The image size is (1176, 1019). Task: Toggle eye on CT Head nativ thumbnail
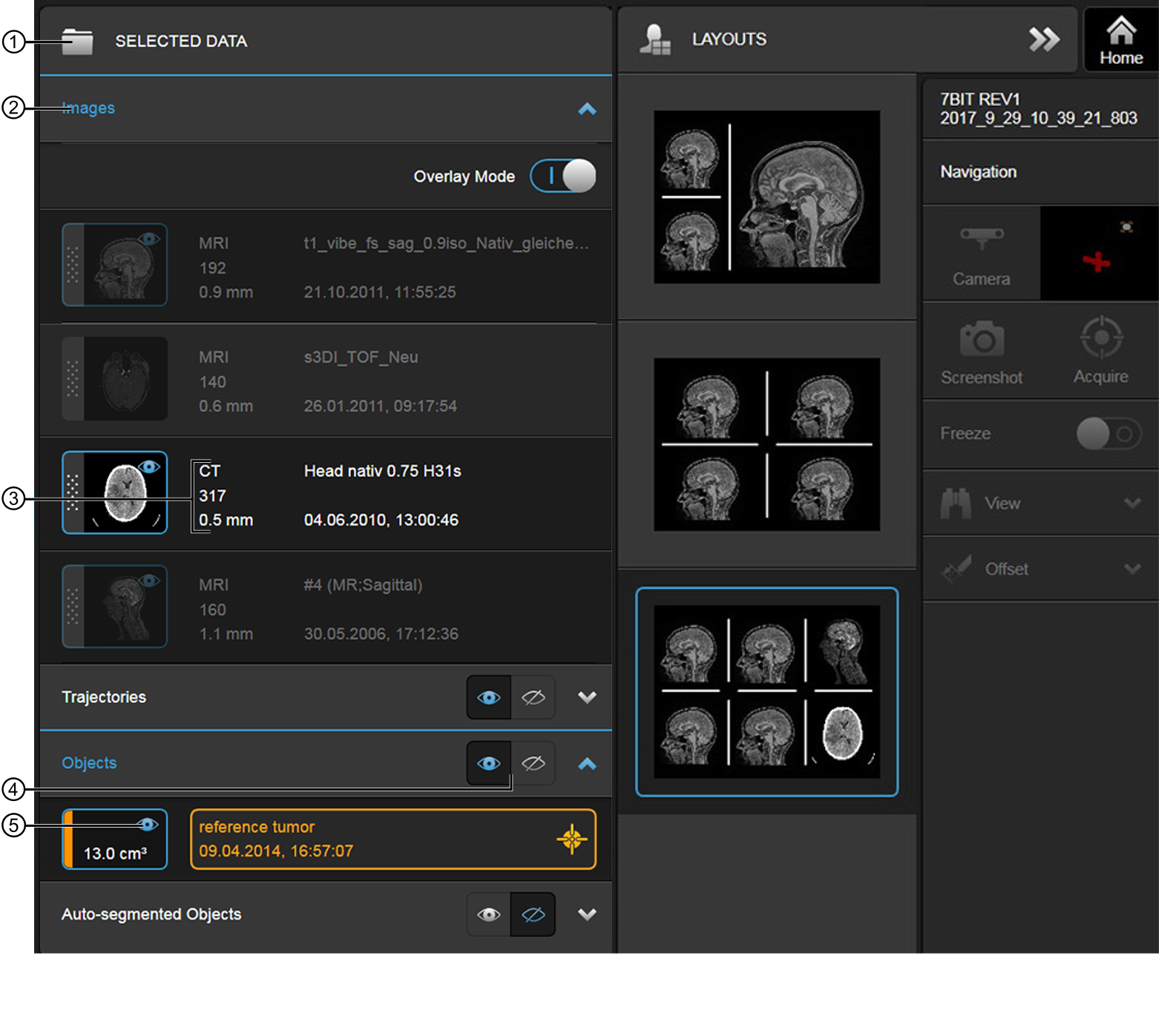[x=149, y=466]
